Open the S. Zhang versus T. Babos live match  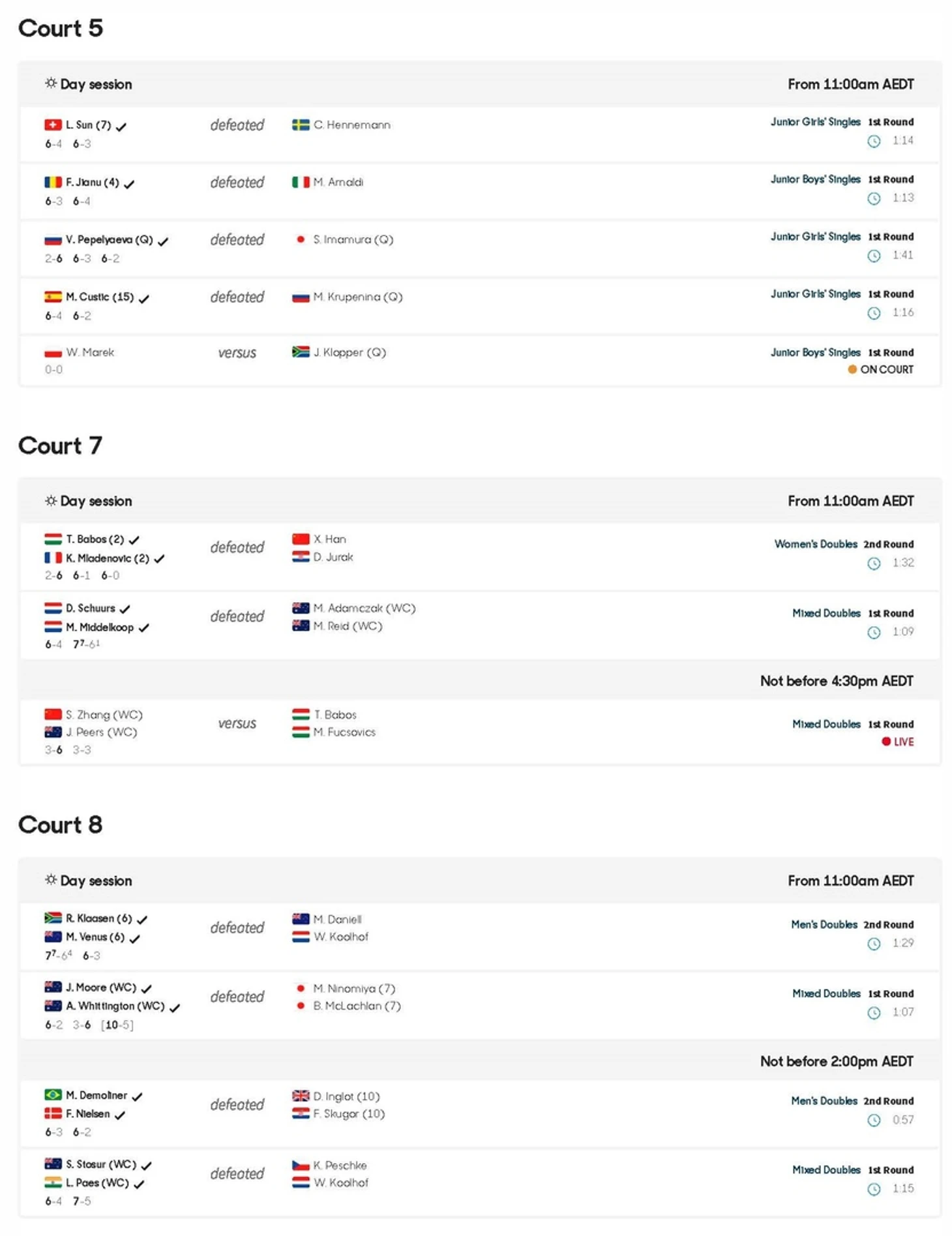point(237,723)
